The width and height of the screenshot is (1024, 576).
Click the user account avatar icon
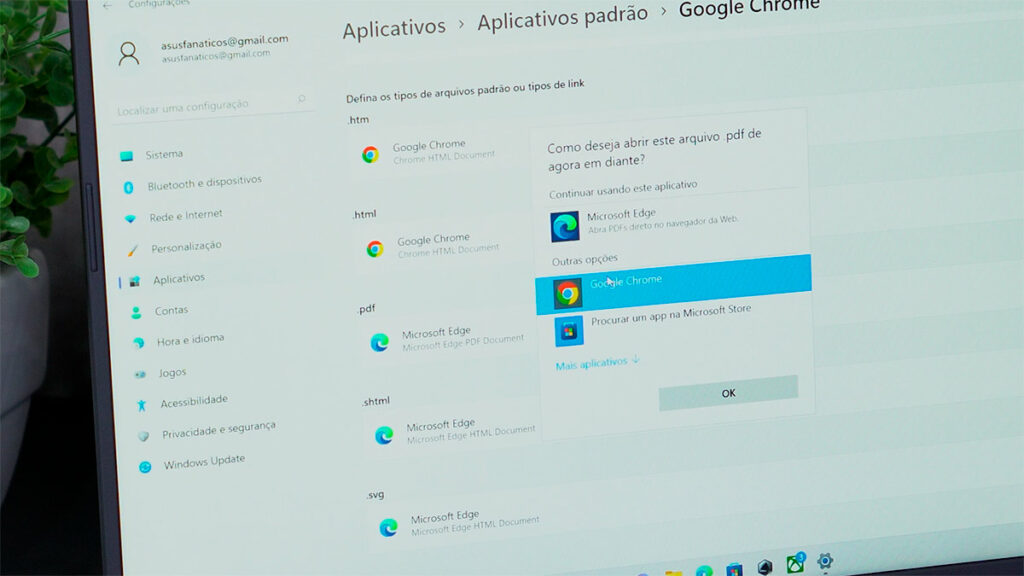point(129,54)
